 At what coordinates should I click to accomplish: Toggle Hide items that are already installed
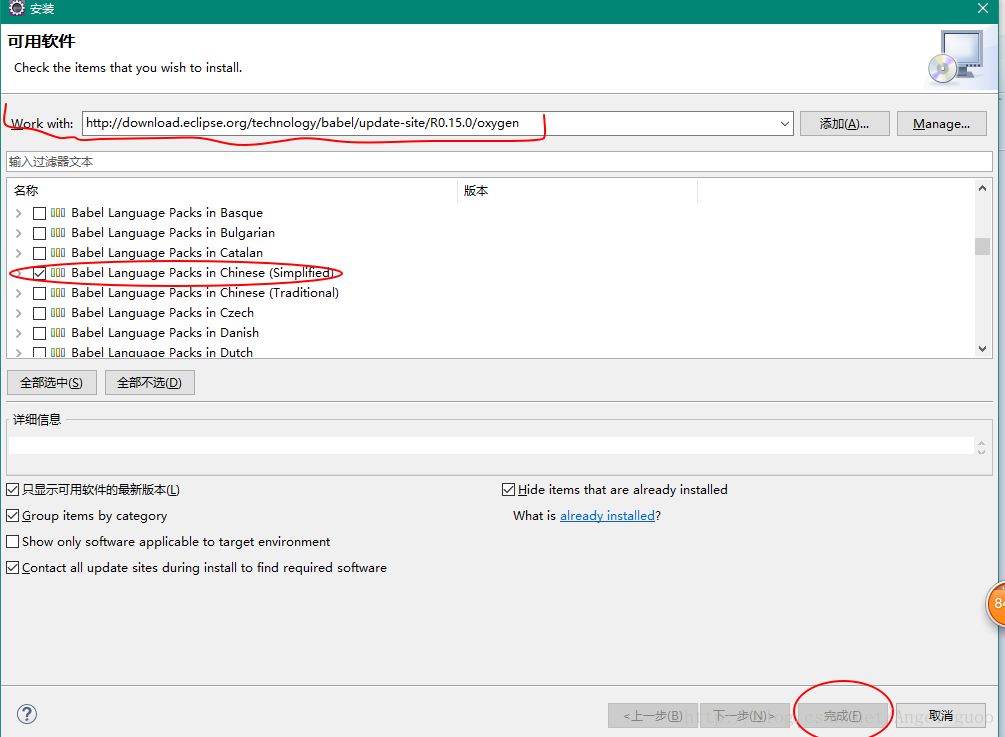(x=508, y=490)
